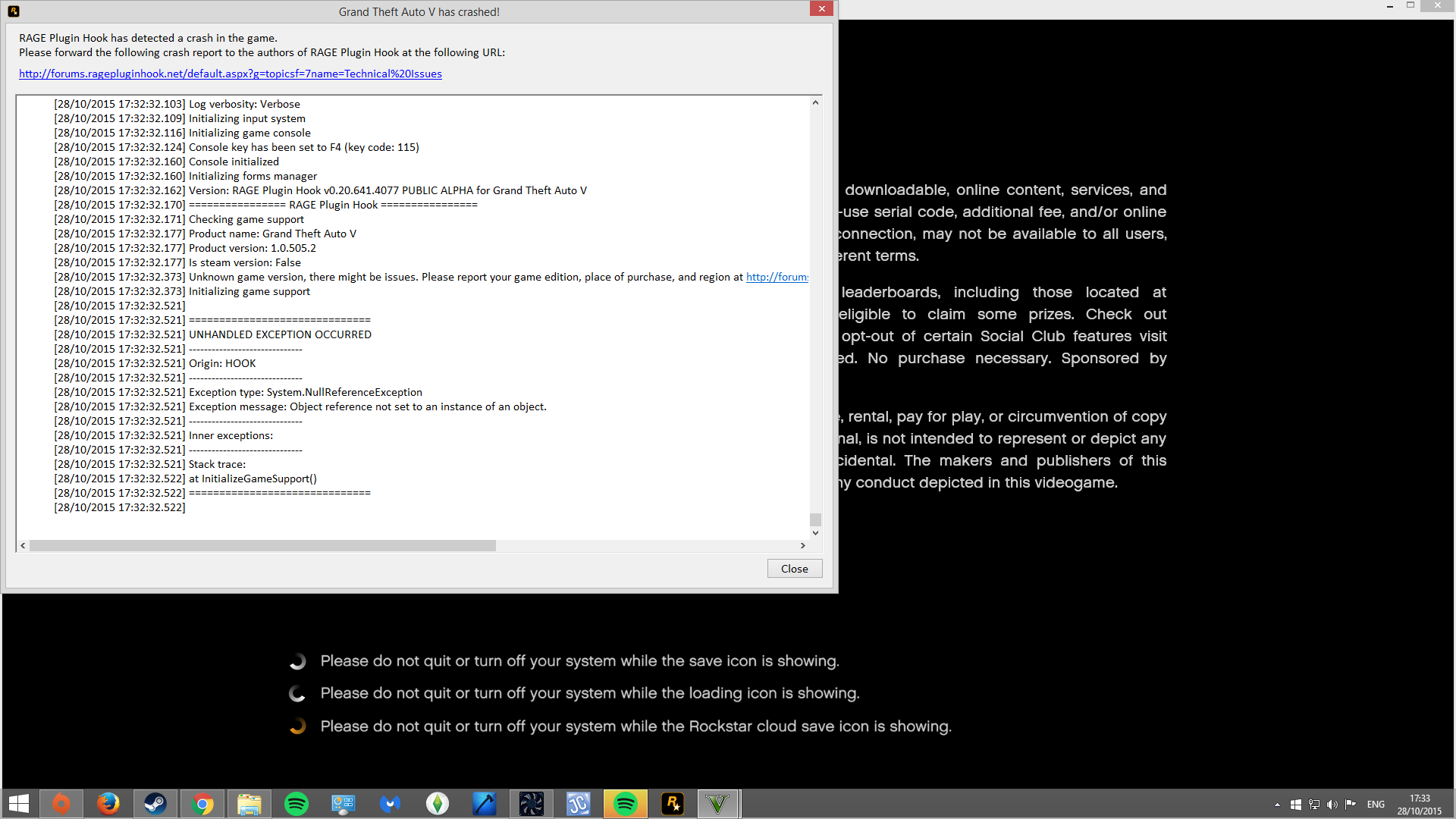Open Malwarebytes from the taskbar
1456x819 pixels.
pyautogui.click(x=390, y=804)
